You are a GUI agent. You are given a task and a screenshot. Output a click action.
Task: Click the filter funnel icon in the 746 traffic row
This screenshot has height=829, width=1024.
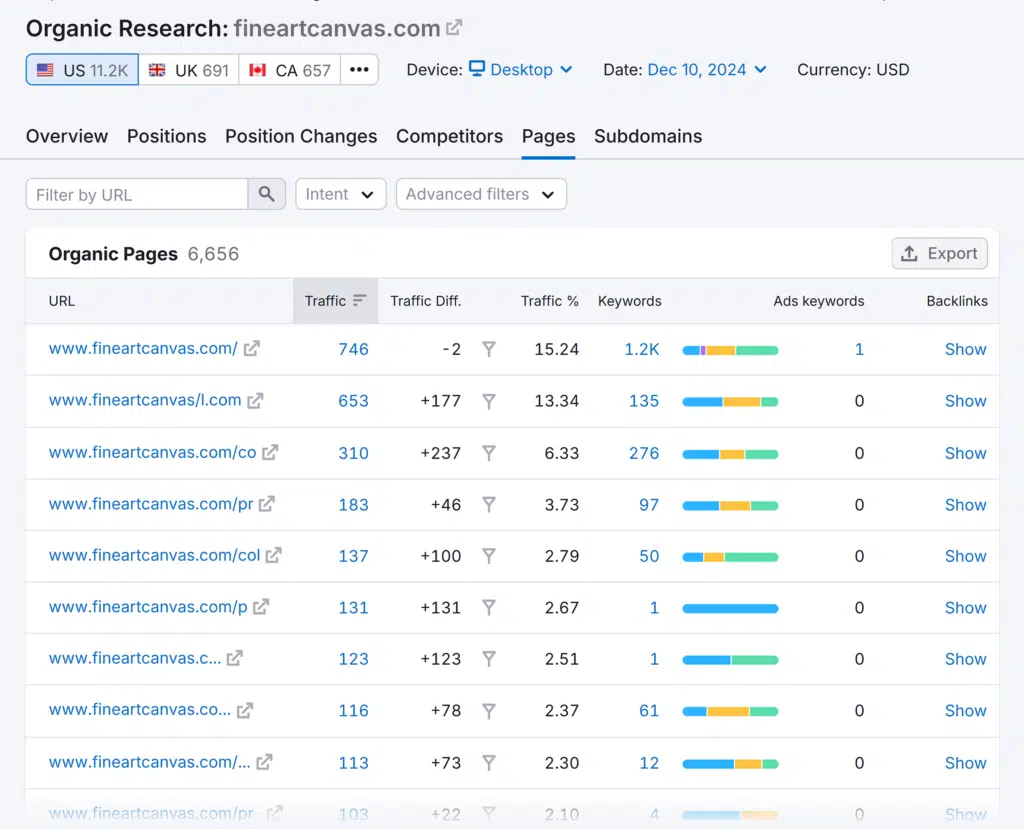coord(488,349)
